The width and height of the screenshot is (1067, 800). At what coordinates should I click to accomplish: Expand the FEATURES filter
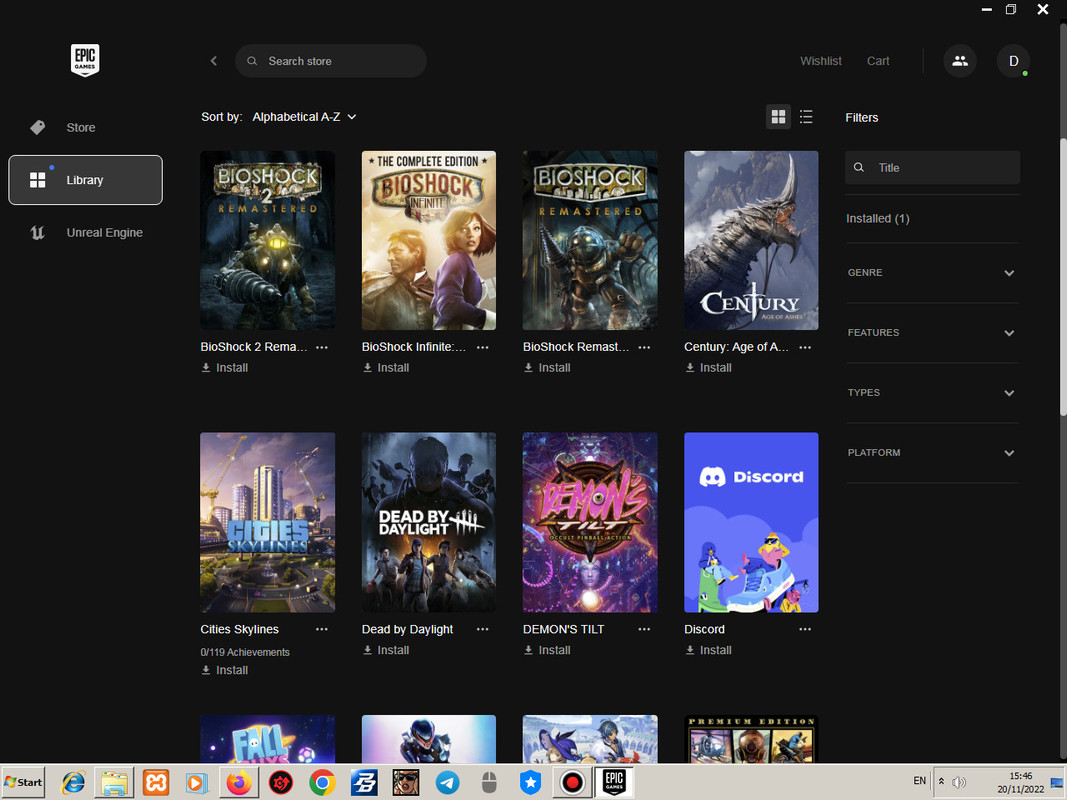pyautogui.click(x=932, y=333)
